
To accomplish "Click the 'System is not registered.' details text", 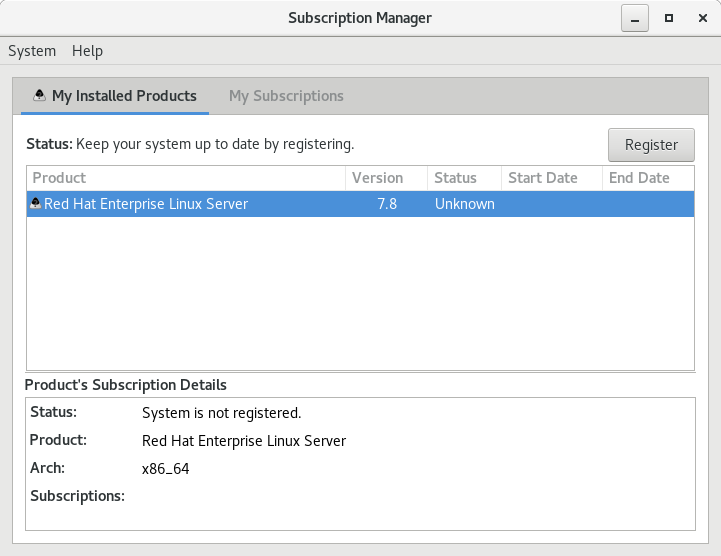I will (221, 412).
